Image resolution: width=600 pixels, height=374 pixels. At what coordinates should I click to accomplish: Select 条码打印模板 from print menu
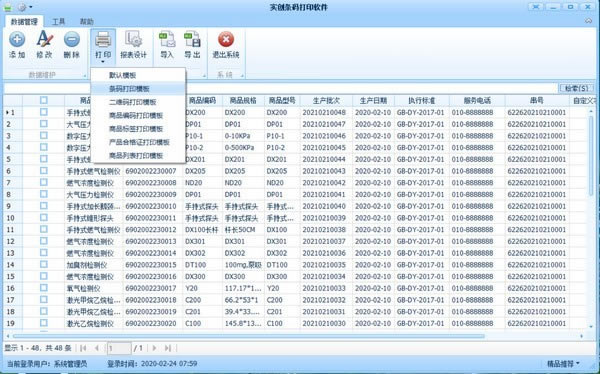(x=138, y=88)
